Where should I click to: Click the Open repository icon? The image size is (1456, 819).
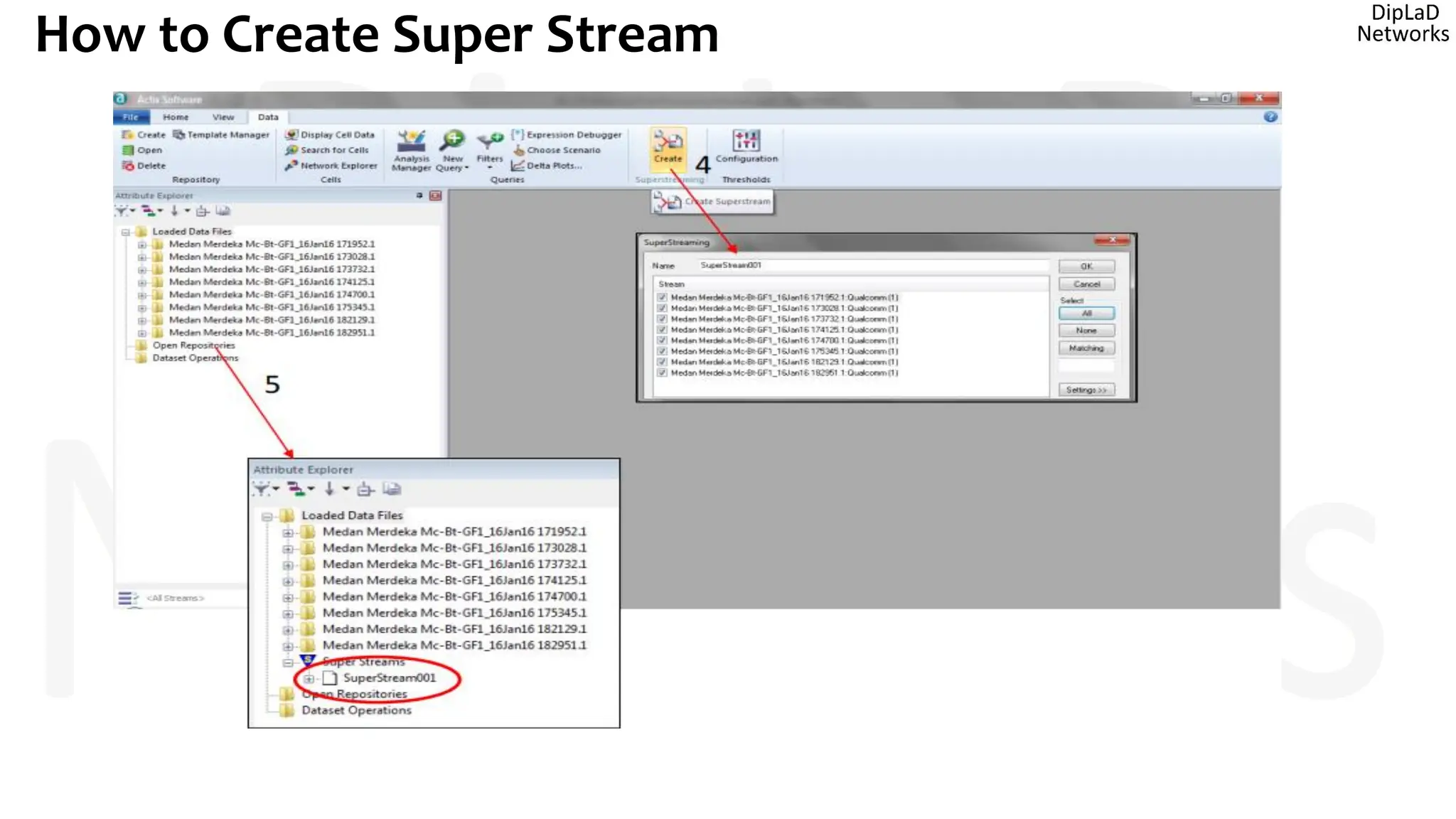click(x=128, y=150)
